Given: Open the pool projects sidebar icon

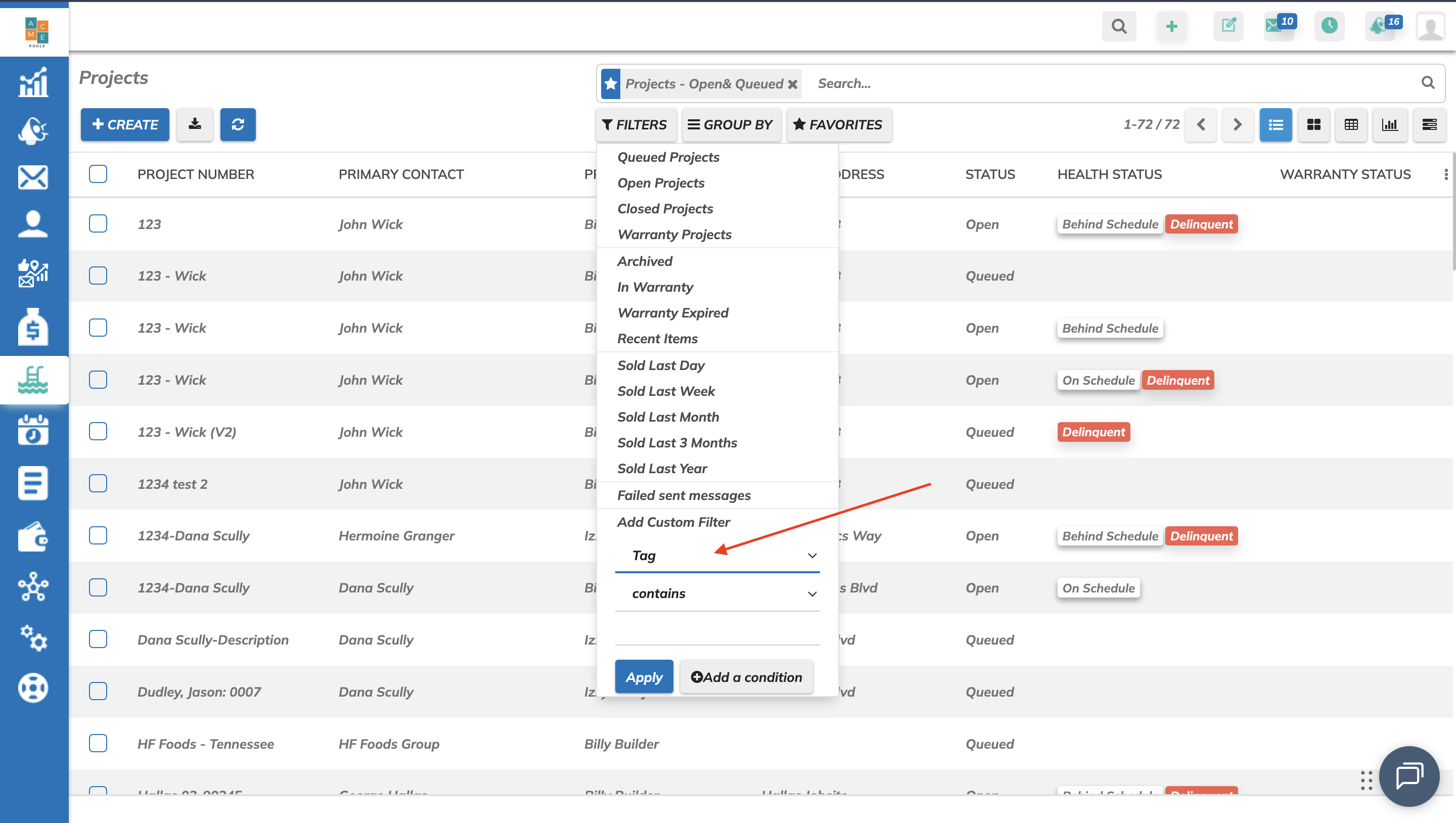Looking at the screenshot, I should pos(33,380).
